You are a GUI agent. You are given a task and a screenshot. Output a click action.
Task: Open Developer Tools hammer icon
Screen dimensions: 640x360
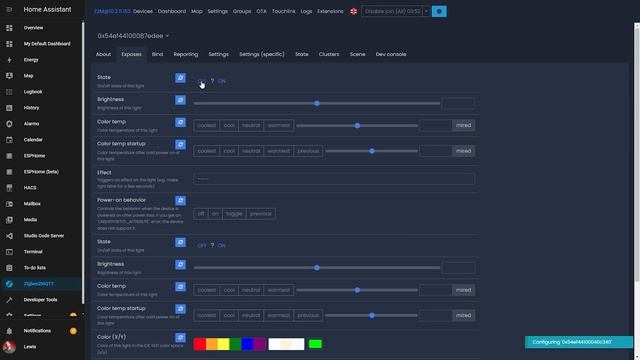point(9,300)
